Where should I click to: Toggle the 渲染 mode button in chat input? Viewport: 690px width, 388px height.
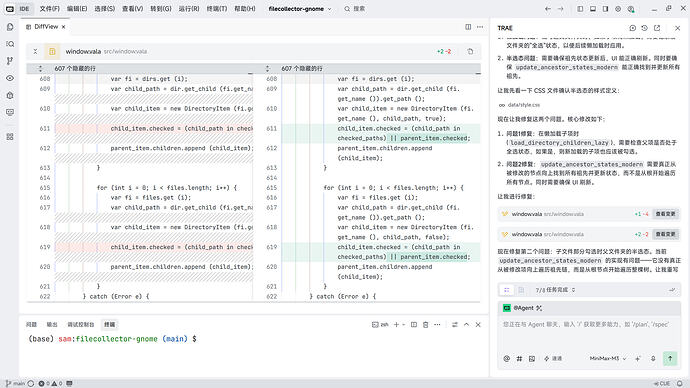[x=553, y=359]
